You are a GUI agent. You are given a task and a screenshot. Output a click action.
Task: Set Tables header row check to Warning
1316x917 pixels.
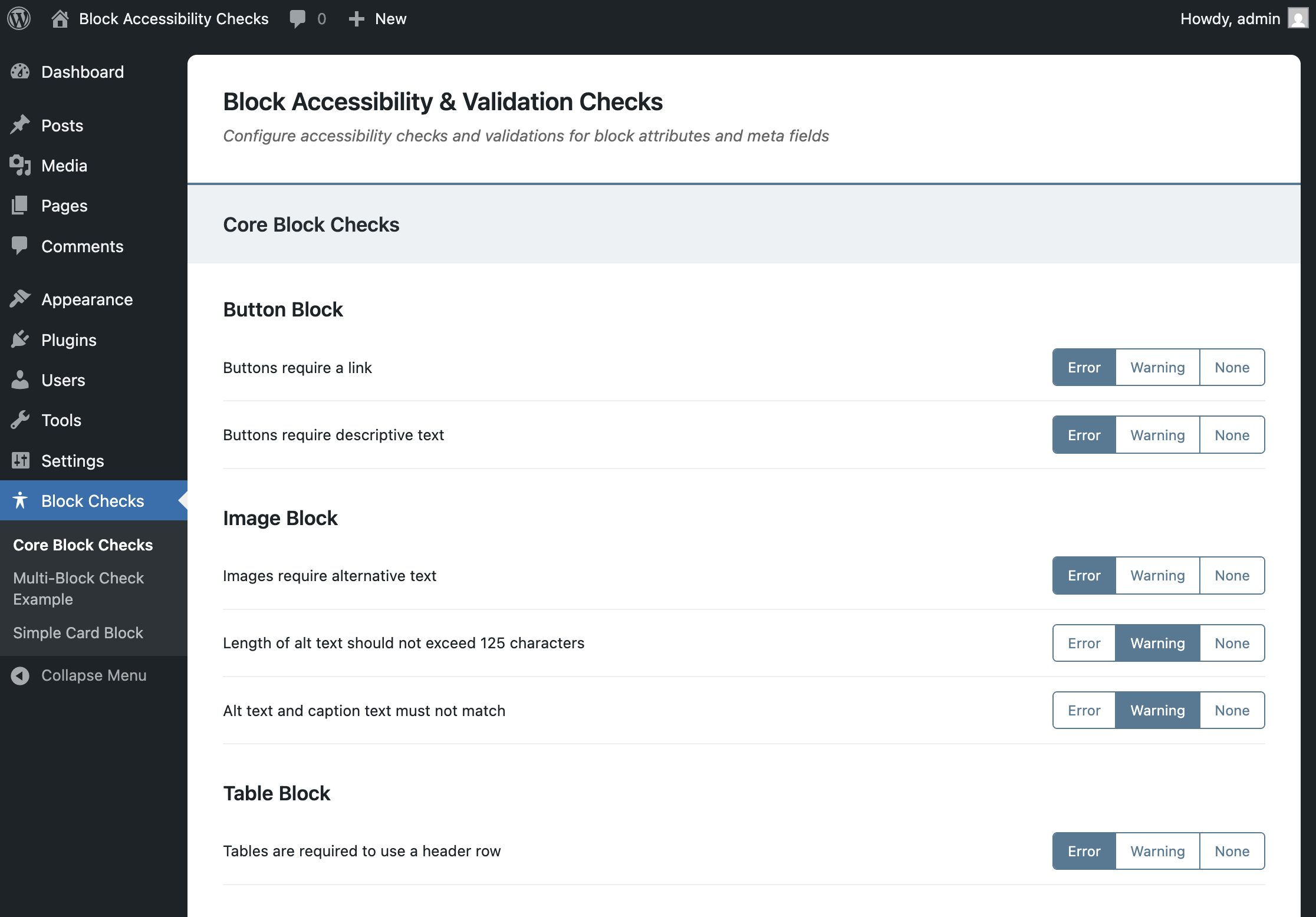coord(1156,851)
